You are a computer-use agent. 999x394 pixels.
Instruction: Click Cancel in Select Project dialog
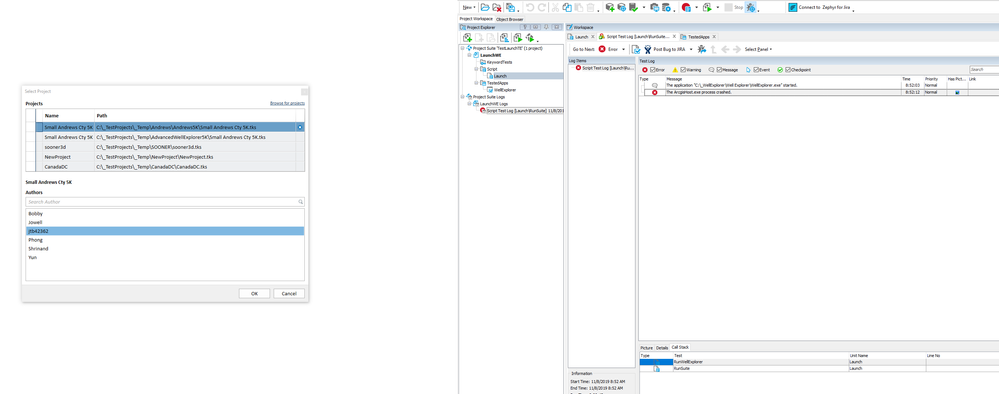[x=289, y=293]
